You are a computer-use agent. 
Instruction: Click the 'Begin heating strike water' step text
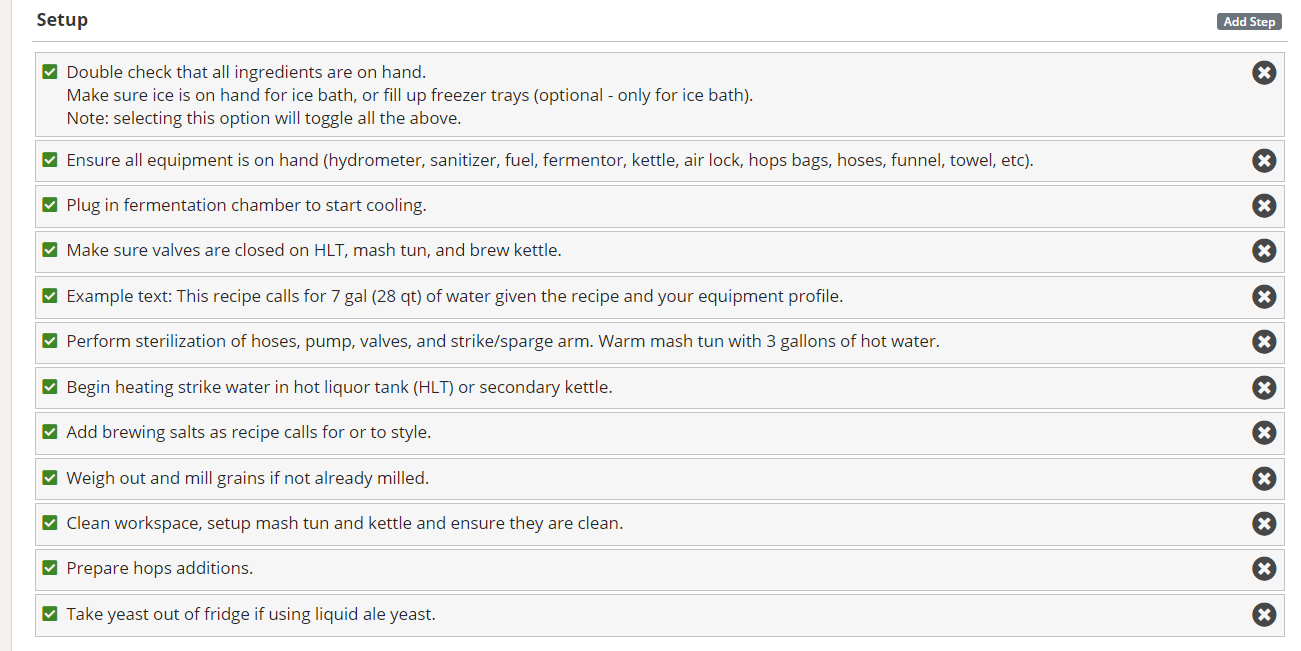pos(339,387)
